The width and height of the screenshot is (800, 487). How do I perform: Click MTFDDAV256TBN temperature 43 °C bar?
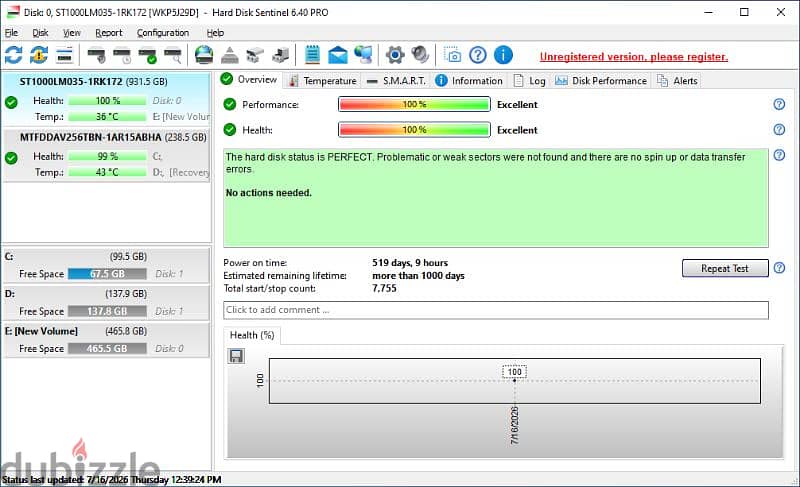click(x=107, y=172)
